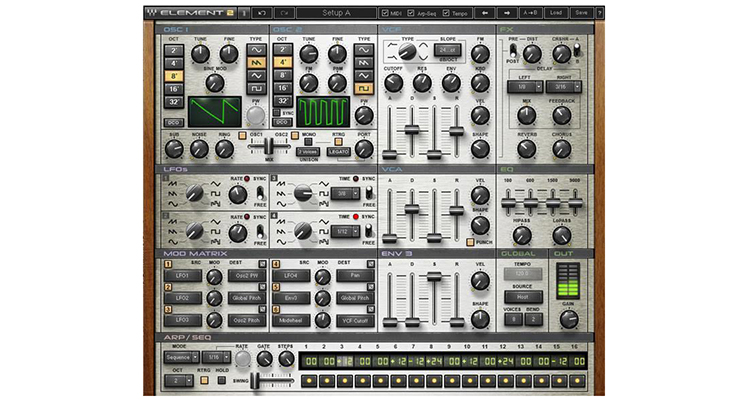
Task: Toggle the arpeggiator Hold button
Action: tap(221, 380)
